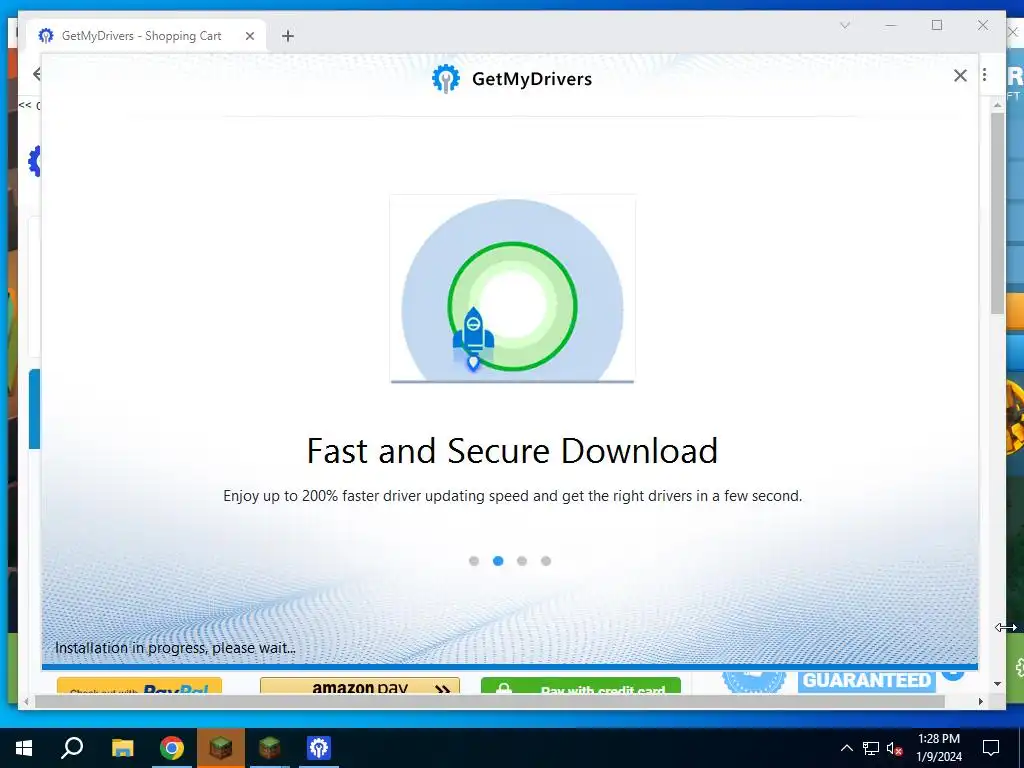1024x768 pixels.
Task: Close the GetMyDrivers Shopping Cart browser tab
Action: pos(249,36)
